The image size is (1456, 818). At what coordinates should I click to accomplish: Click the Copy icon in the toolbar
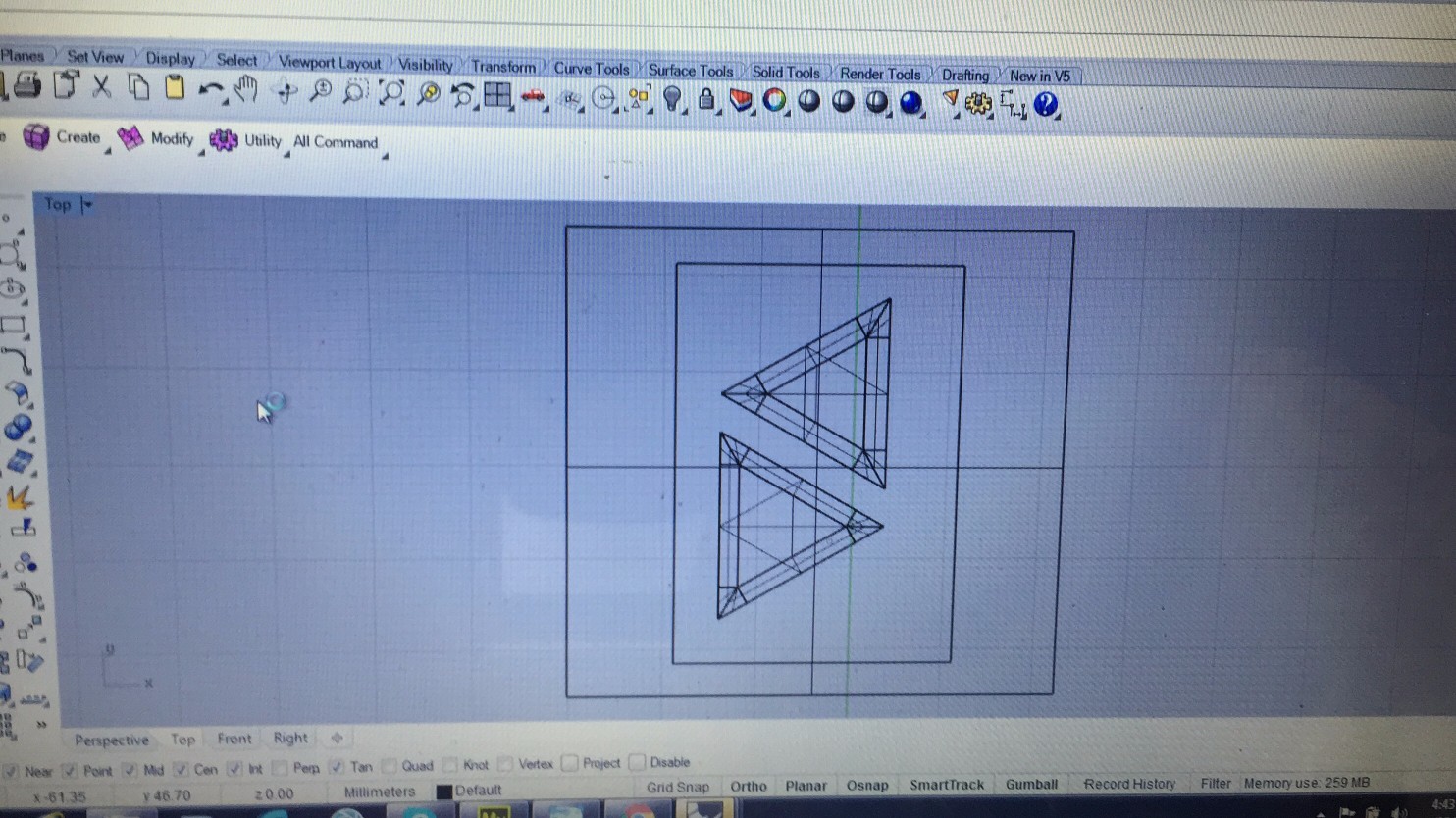tap(138, 86)
